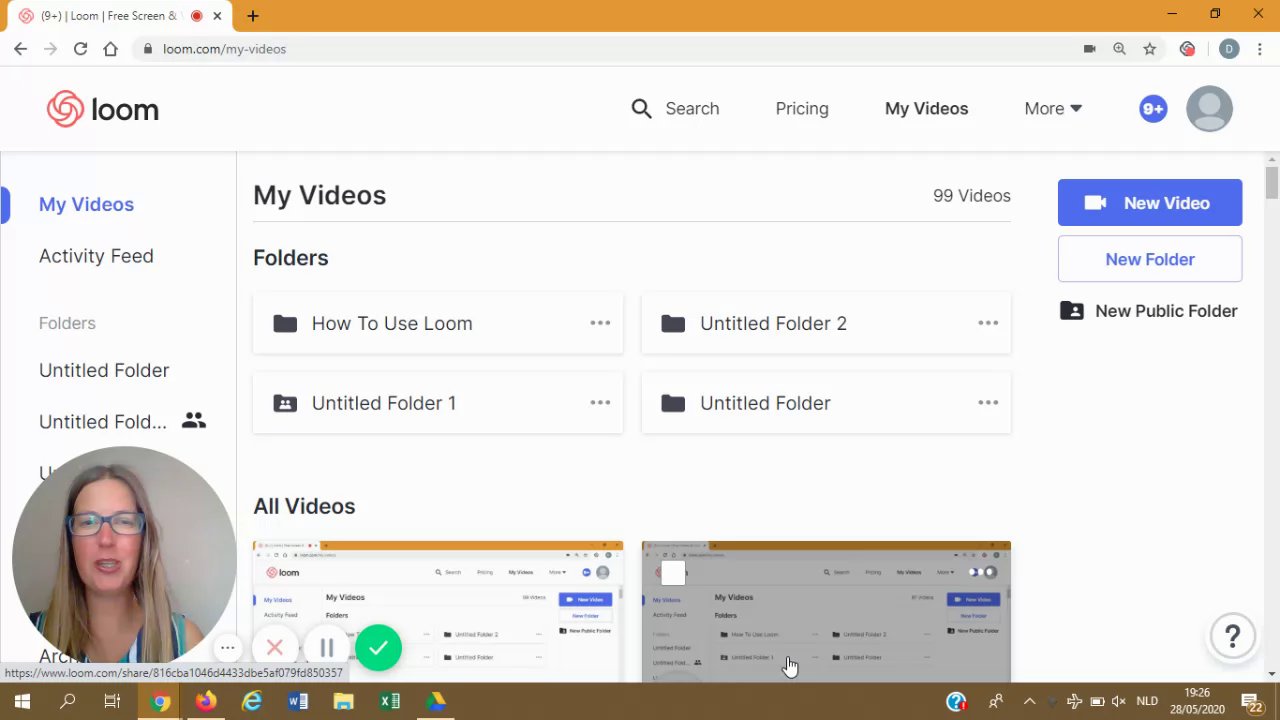This screenshot has height=720, width=1280.
Task: Go to browser home page
Action: [x=110, y=49]
